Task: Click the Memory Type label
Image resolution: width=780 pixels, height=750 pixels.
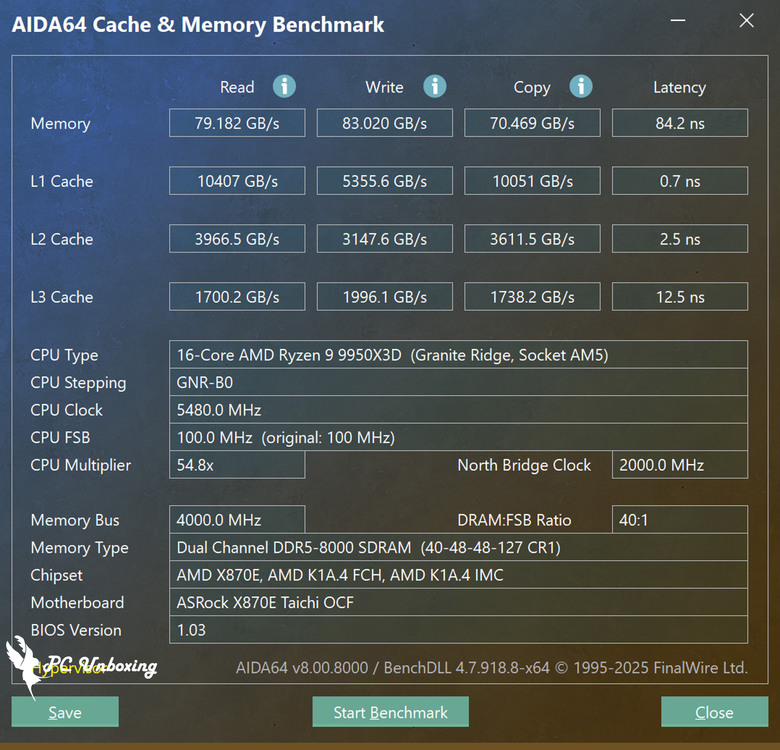Action: click(80, 548)
